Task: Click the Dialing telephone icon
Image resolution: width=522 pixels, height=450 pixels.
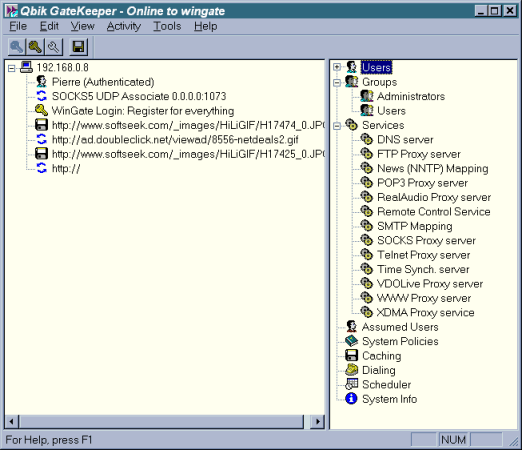Action: pyautogui.click(x=352, y=370)
